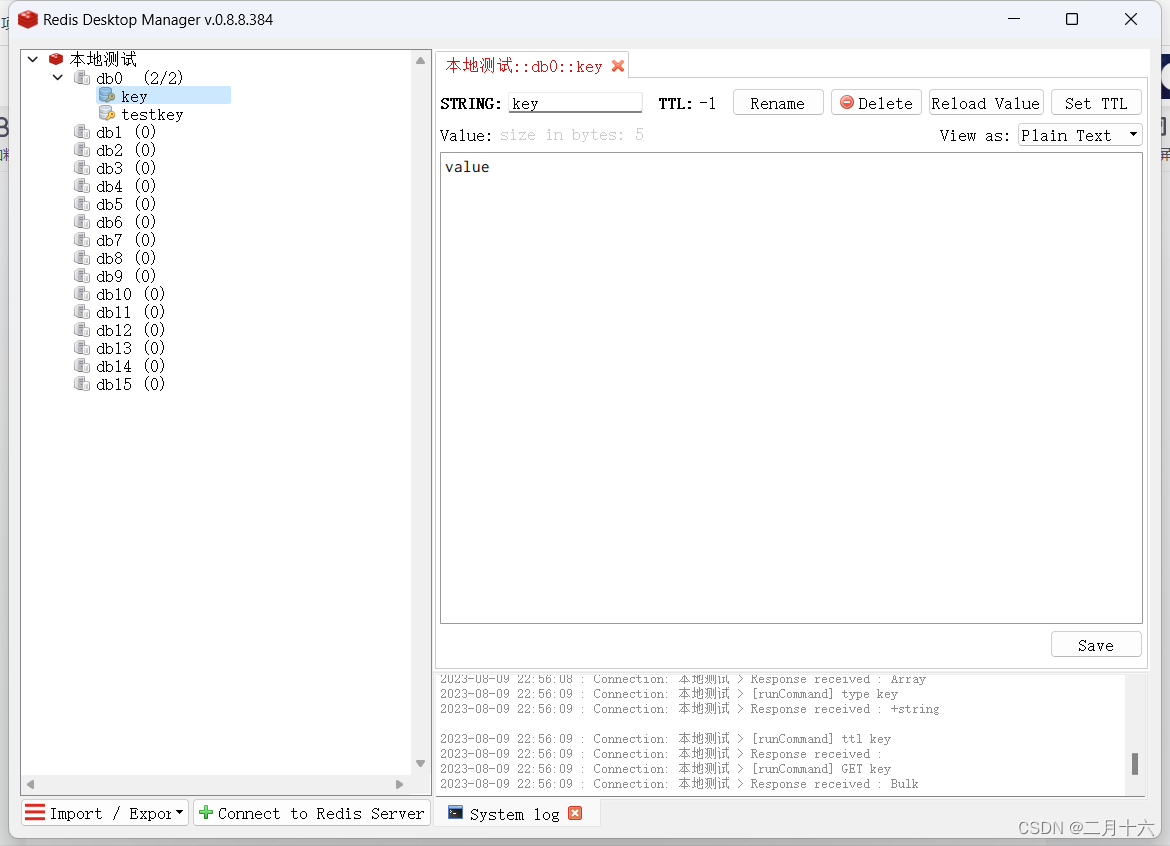Click the db10 database icon
This screenshot has height=846, width=1170.
coord(82,294)
